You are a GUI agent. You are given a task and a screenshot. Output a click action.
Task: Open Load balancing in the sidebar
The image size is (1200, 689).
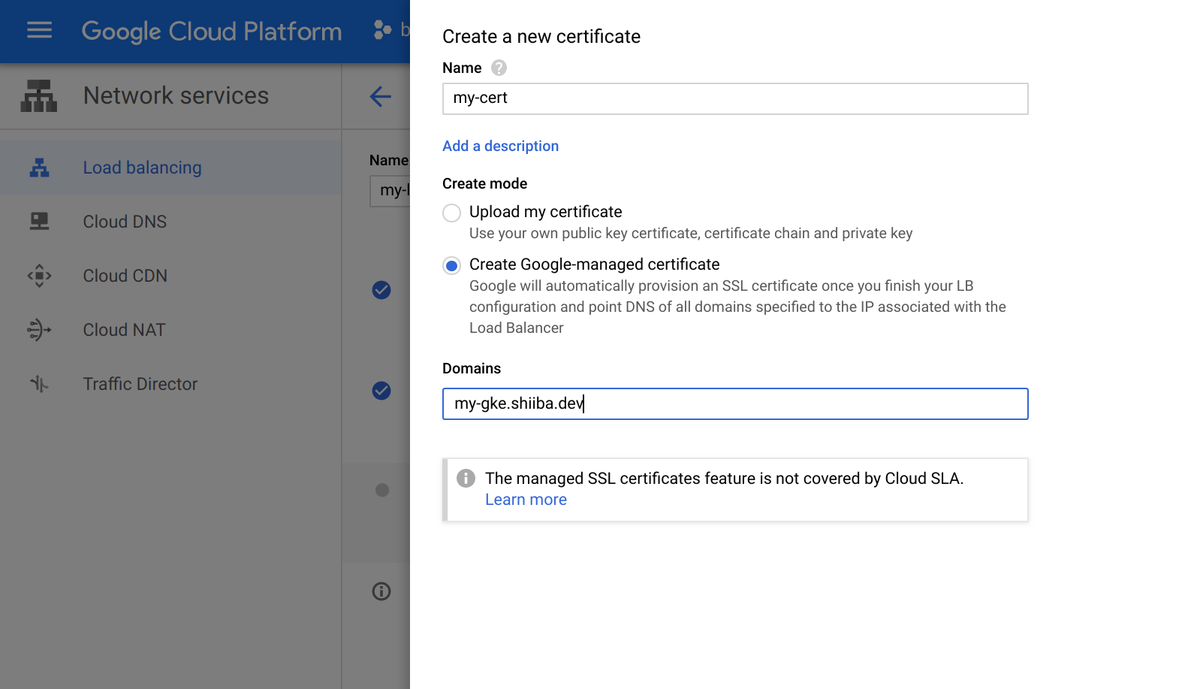170,168
